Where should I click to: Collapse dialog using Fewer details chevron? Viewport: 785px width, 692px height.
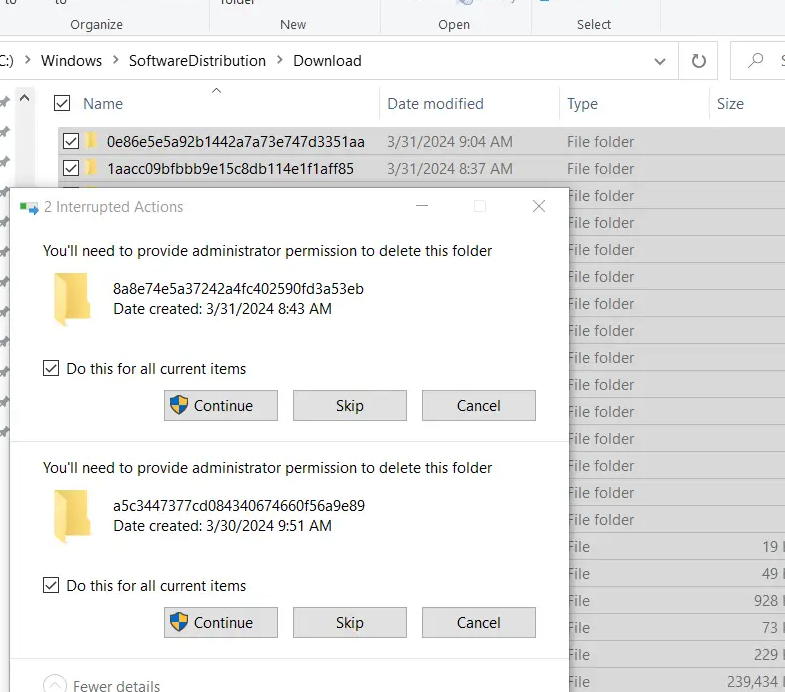tap(55, 684)
